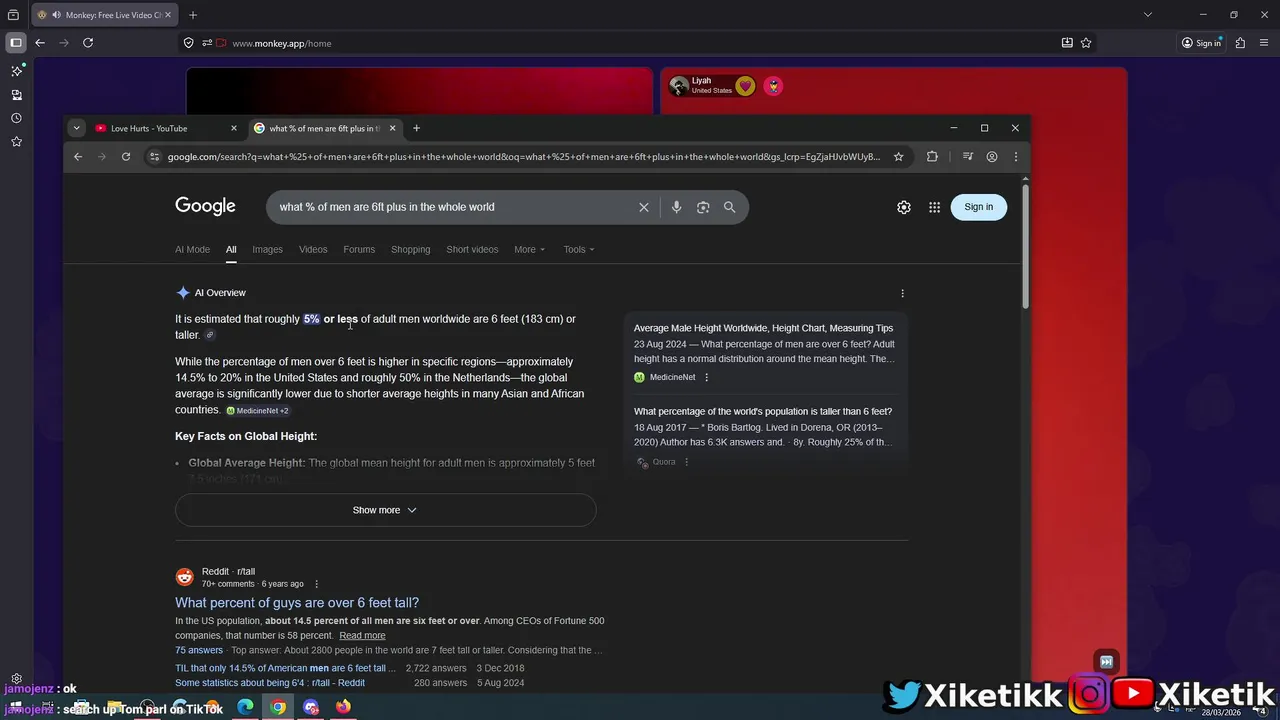Click the Google search query input field
1280x720 pixels.
point(455,207)
